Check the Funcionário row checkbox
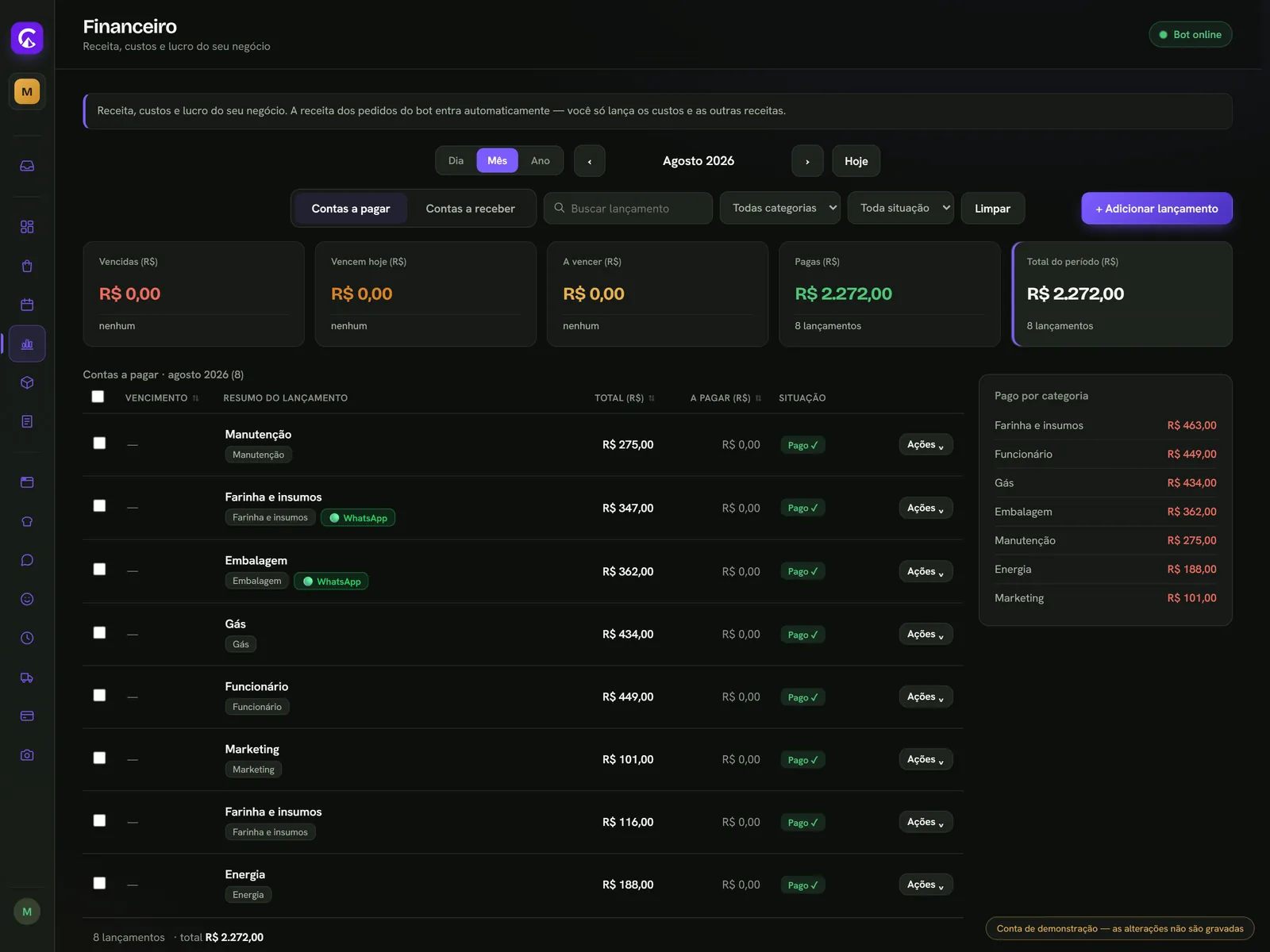 point(99,695)
